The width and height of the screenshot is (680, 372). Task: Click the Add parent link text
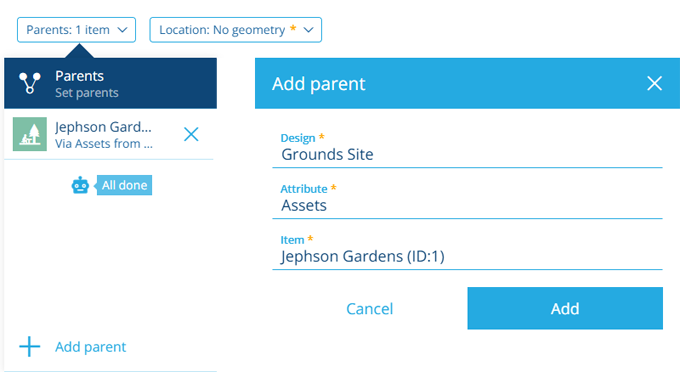91,347
